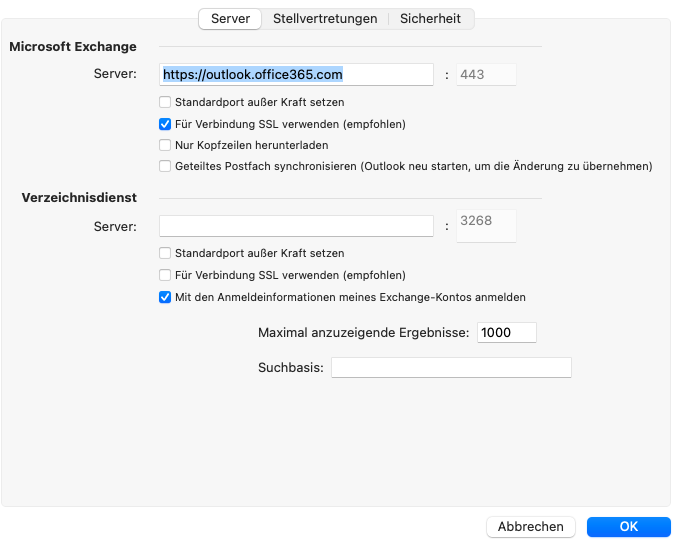Enable SSL for the Verzeichnisdienst connection
This screenshot has height=548, width=676.
point(165,275)
